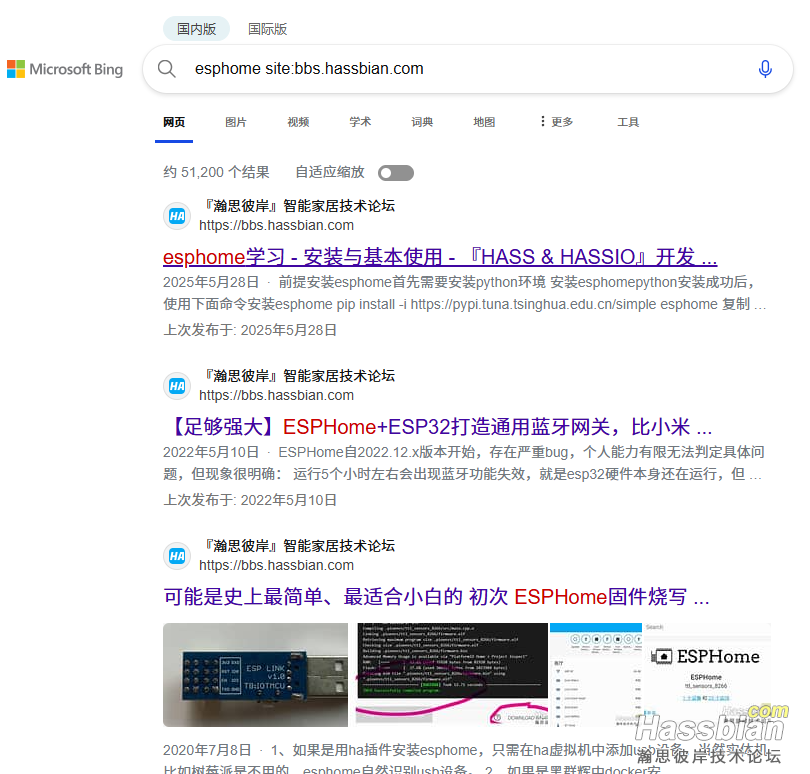Click HA favicon of ESPHome固件烧写 result
This screenshot has width=810, height=774.
(177, 556)
